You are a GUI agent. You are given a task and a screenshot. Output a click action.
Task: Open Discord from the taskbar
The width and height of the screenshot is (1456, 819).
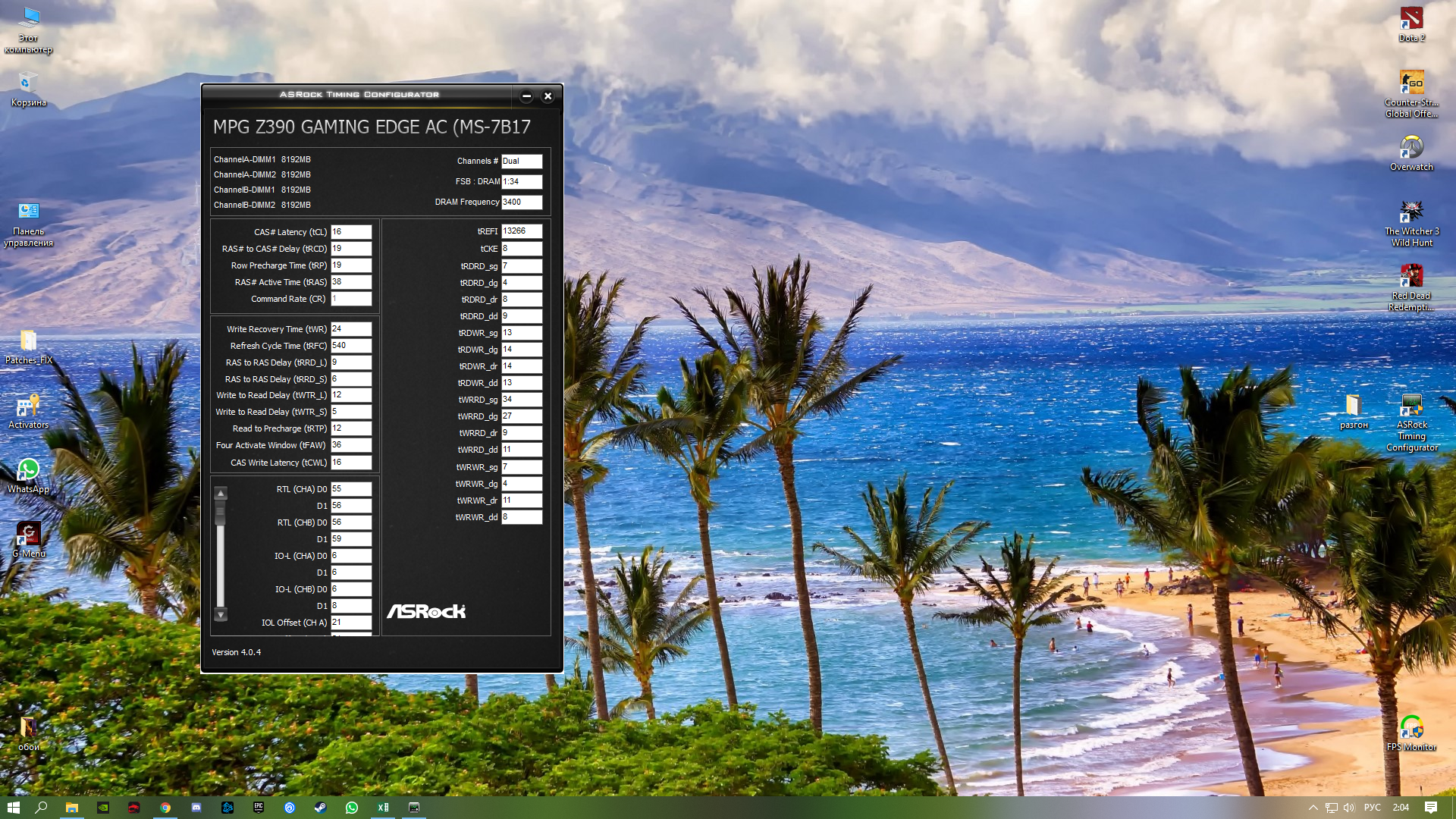tap(196, 808)
